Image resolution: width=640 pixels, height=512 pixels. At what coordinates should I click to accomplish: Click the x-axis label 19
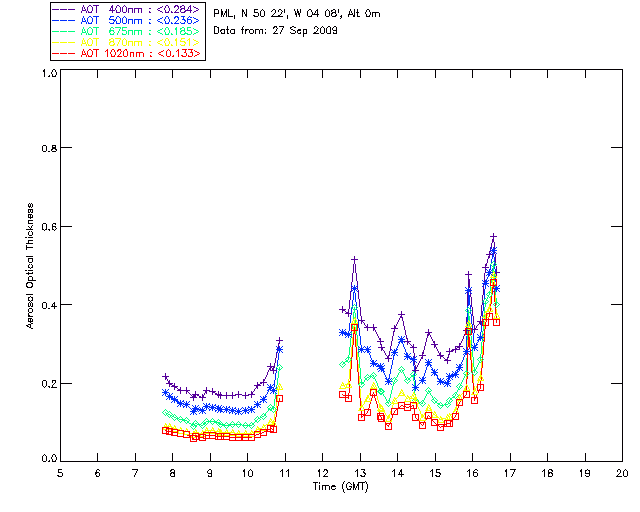coord(585,473)
